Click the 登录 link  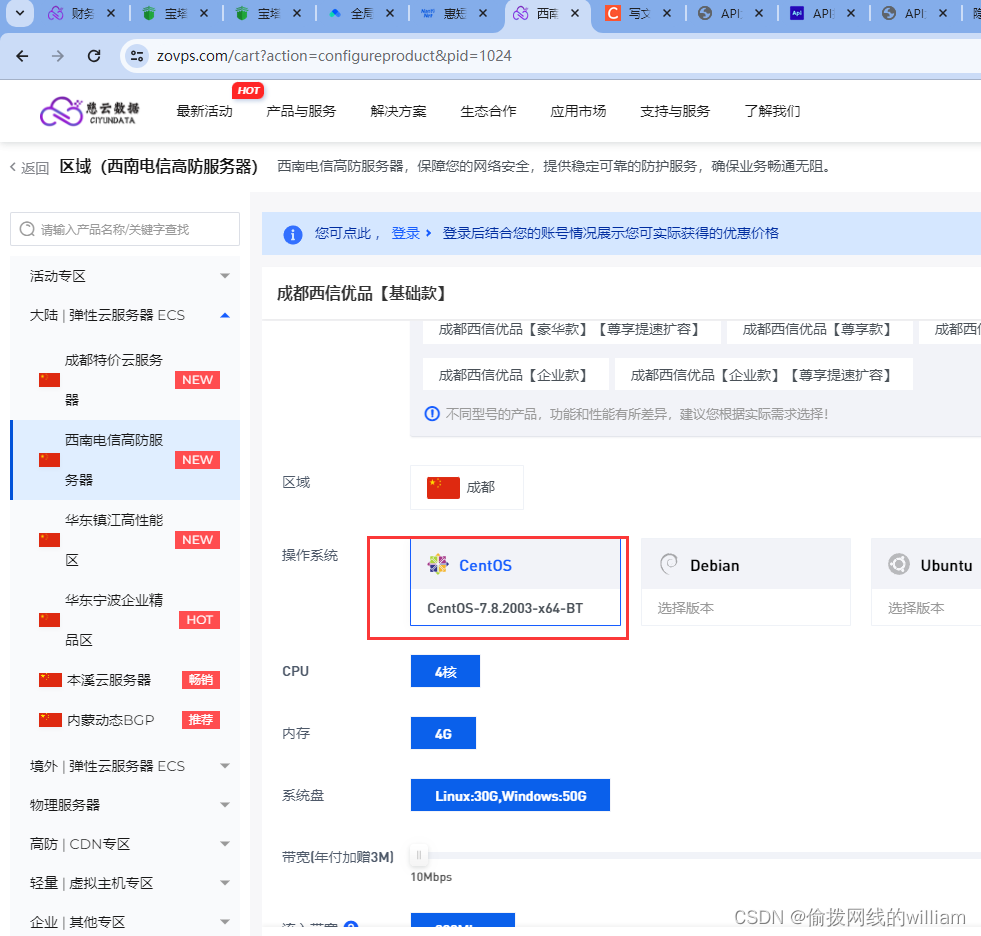coord(410,233)
